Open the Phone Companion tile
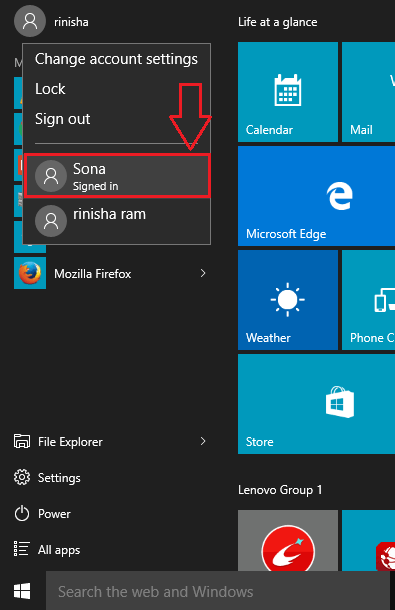 [x=369, y=300]
